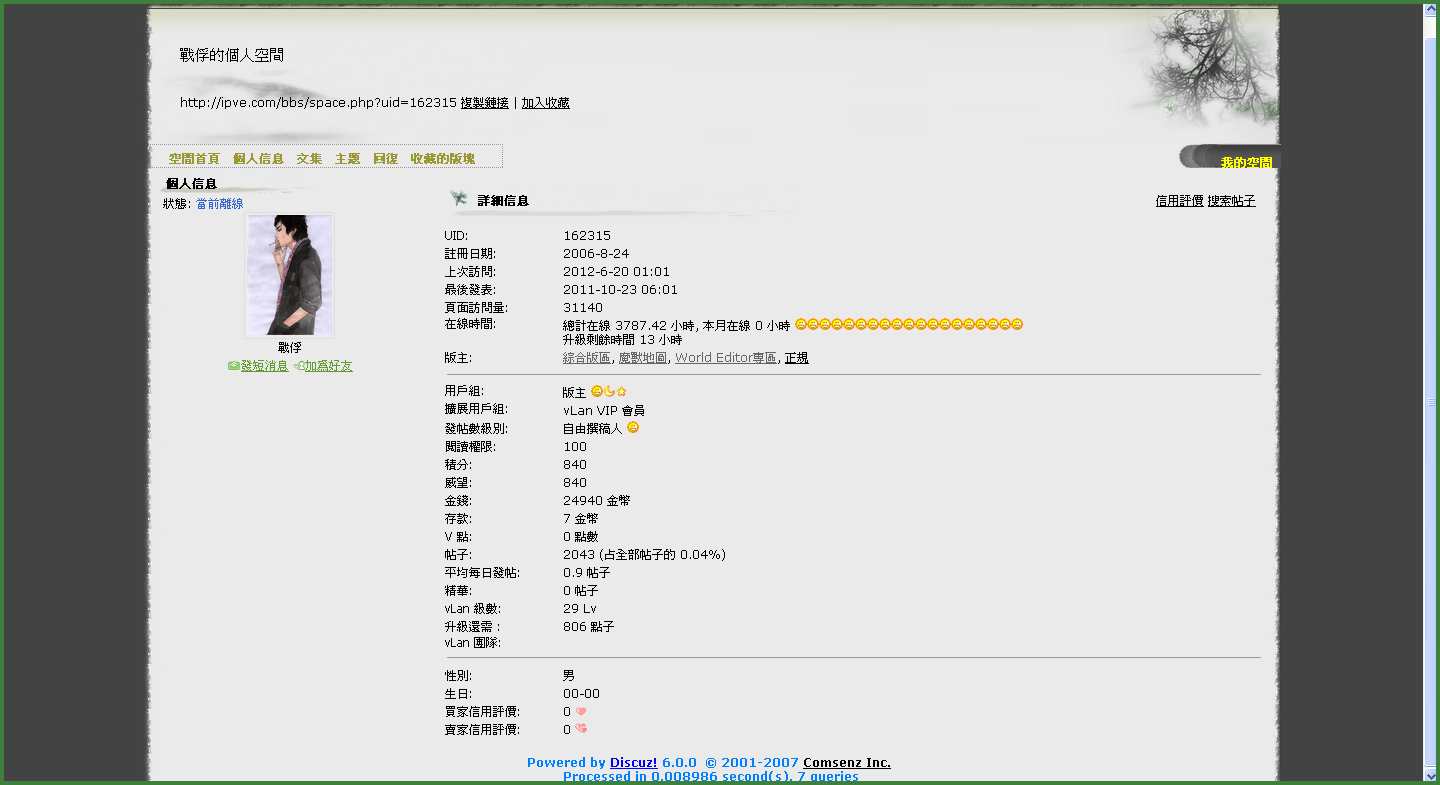The width and height of the screenshot is (1440, 785).
Task: Click the 戰俘的個人空間 page title
Action: [232, 55]
